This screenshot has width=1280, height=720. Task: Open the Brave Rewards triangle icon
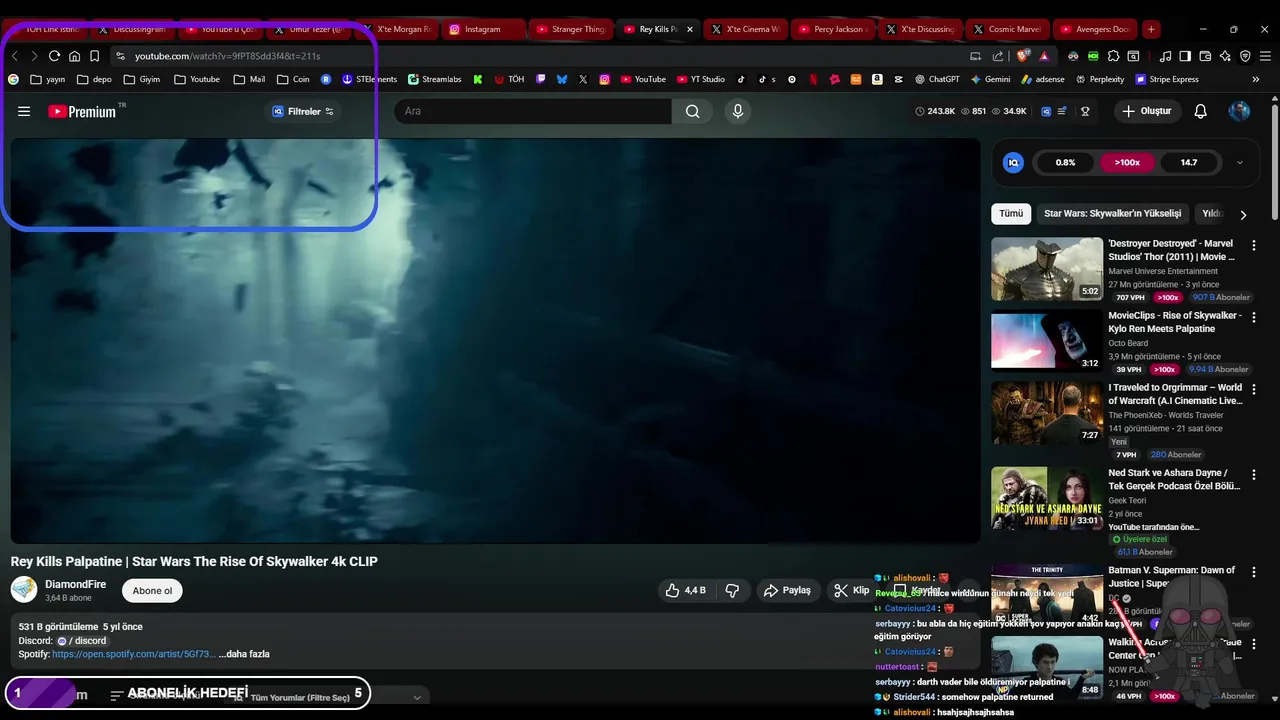(x=1044, y=56)
